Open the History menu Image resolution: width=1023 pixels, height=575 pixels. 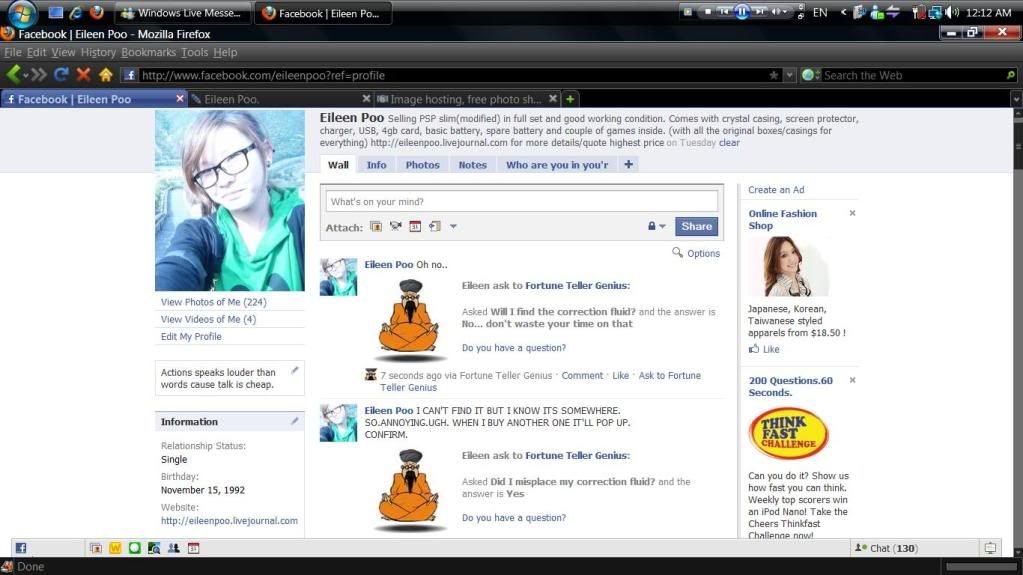click(98, 52)
